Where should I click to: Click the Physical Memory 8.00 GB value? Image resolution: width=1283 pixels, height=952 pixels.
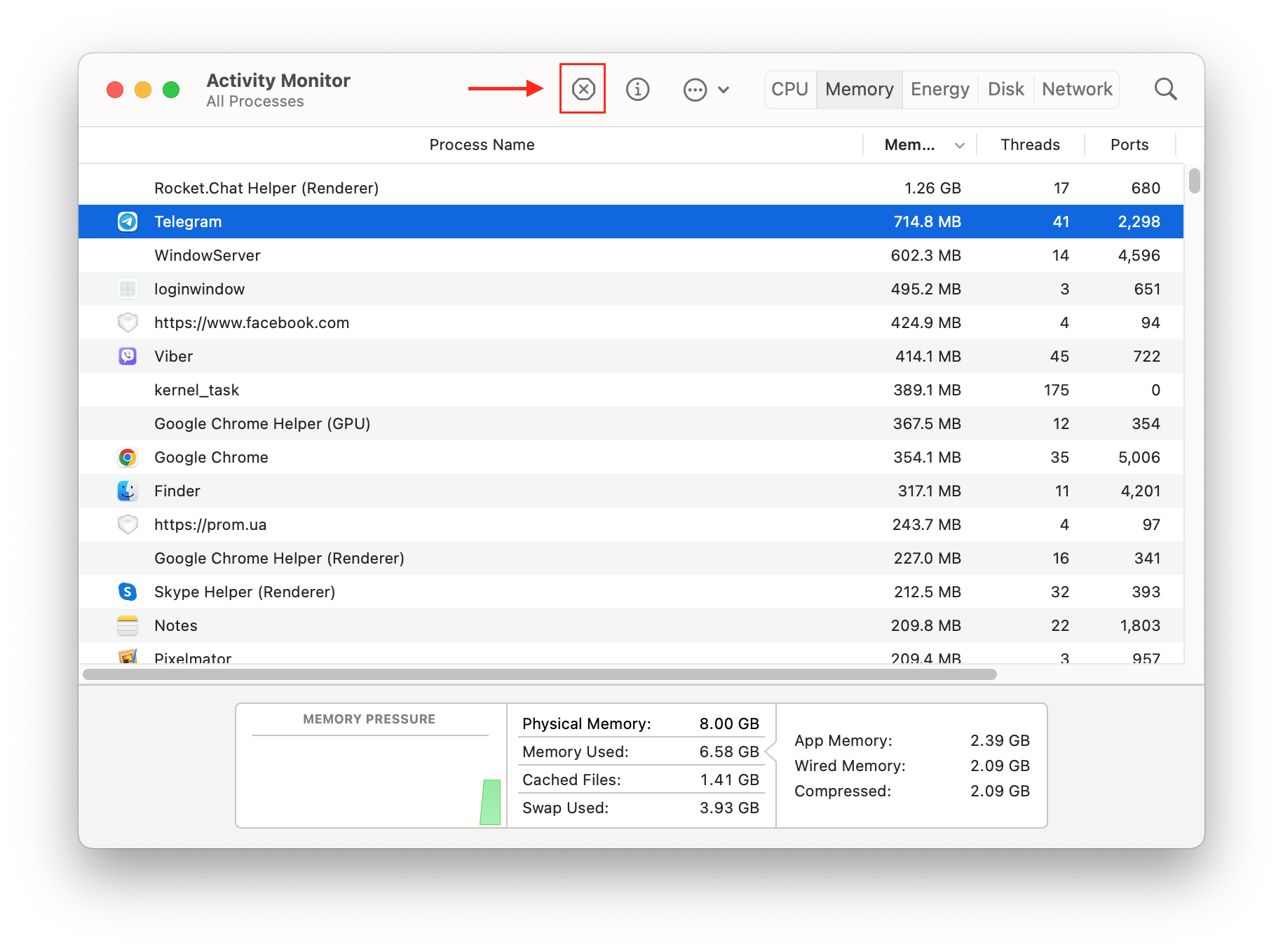(729, 723)
